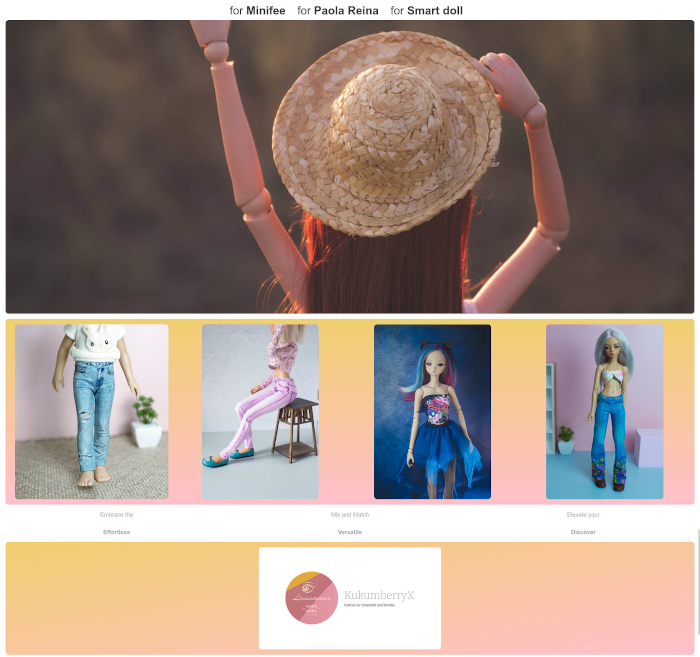Click the 'Embrace the' caption text

(117, 515)
